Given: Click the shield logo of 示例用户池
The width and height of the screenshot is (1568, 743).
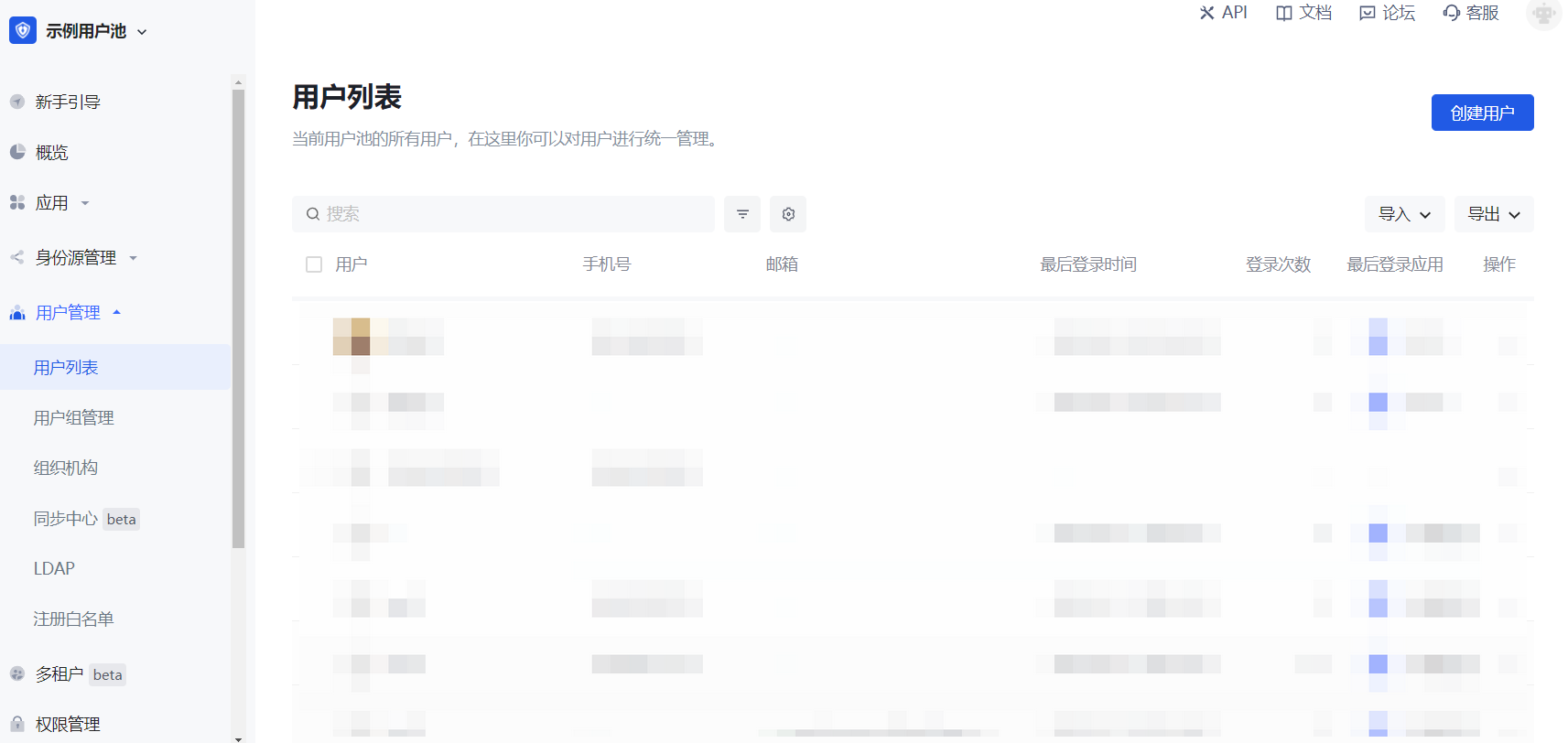Looking at the screenshot, I should click(23, 30).
